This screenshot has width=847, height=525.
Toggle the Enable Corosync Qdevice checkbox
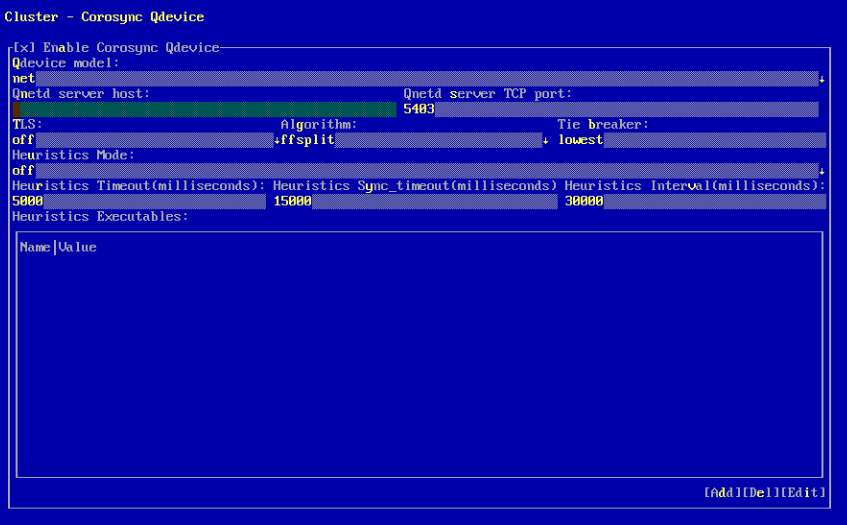[x=27, y=48]
